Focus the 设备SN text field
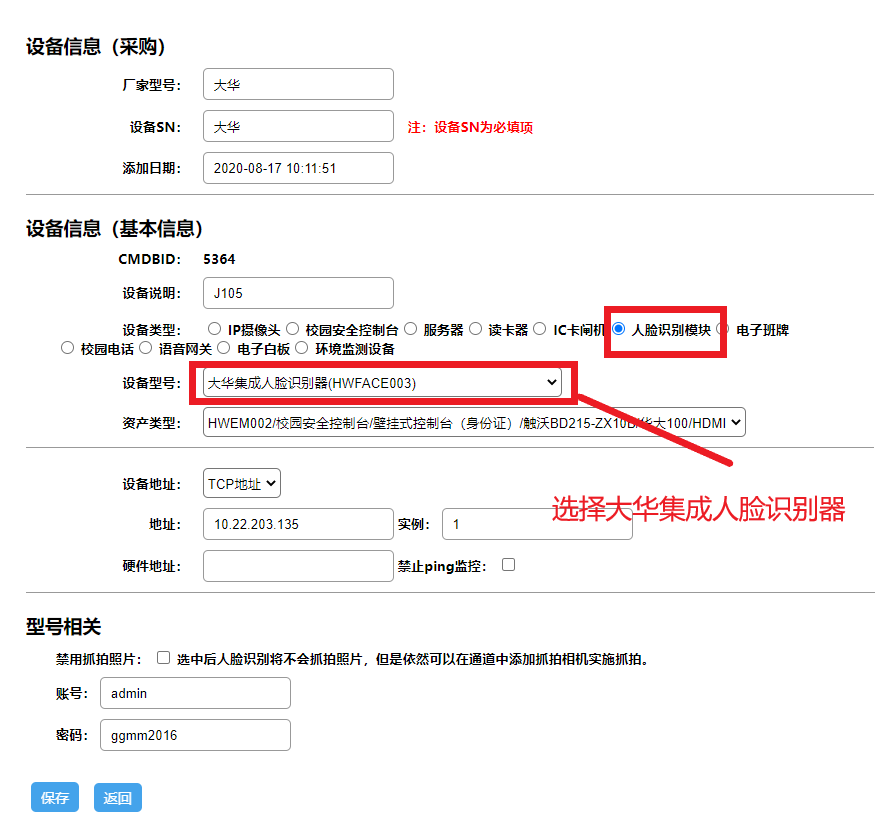The width and height of the screenshot is (893, 821). coord(298,127)
